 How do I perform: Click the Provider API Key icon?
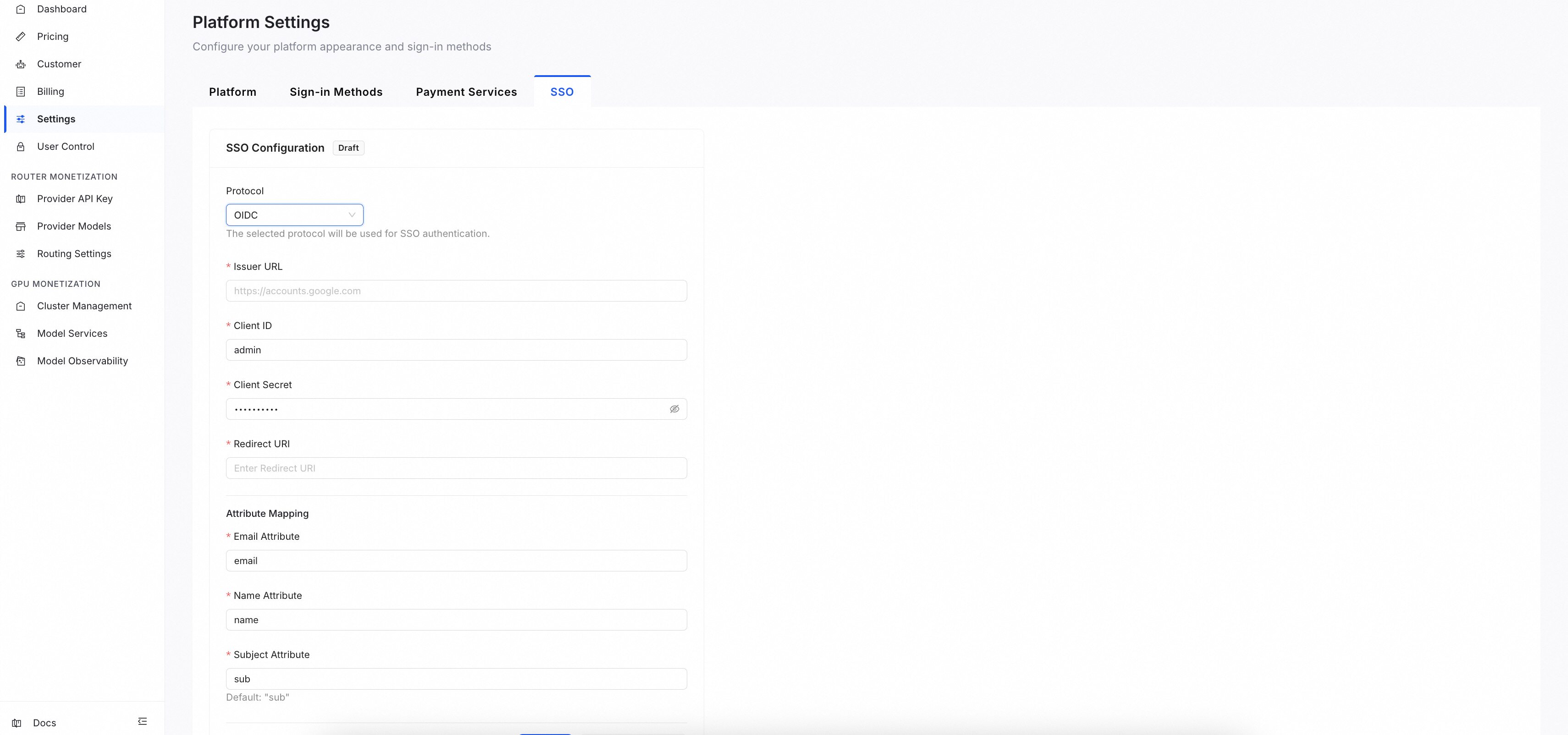(21, 199)
